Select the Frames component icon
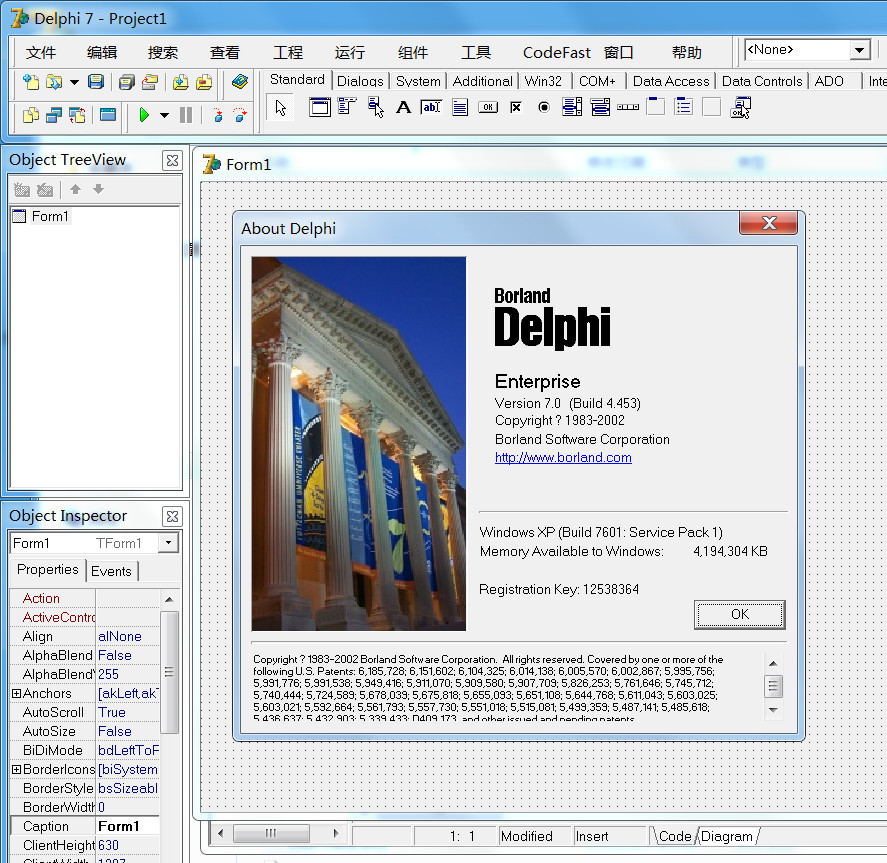Viewport: 887px width, 863px height. (320, 107)
